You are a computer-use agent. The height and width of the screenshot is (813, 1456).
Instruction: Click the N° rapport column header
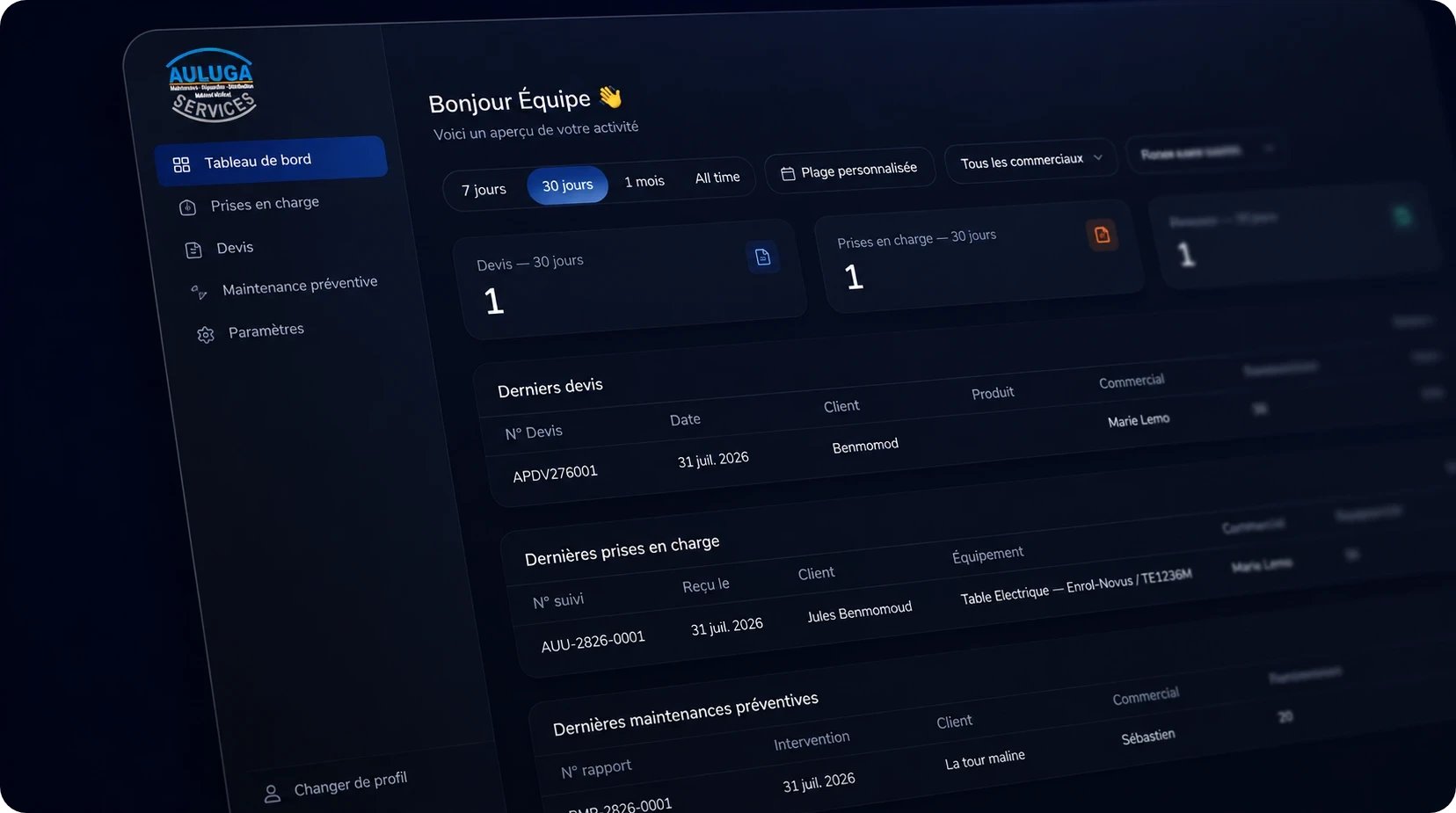tap(596, 769)
